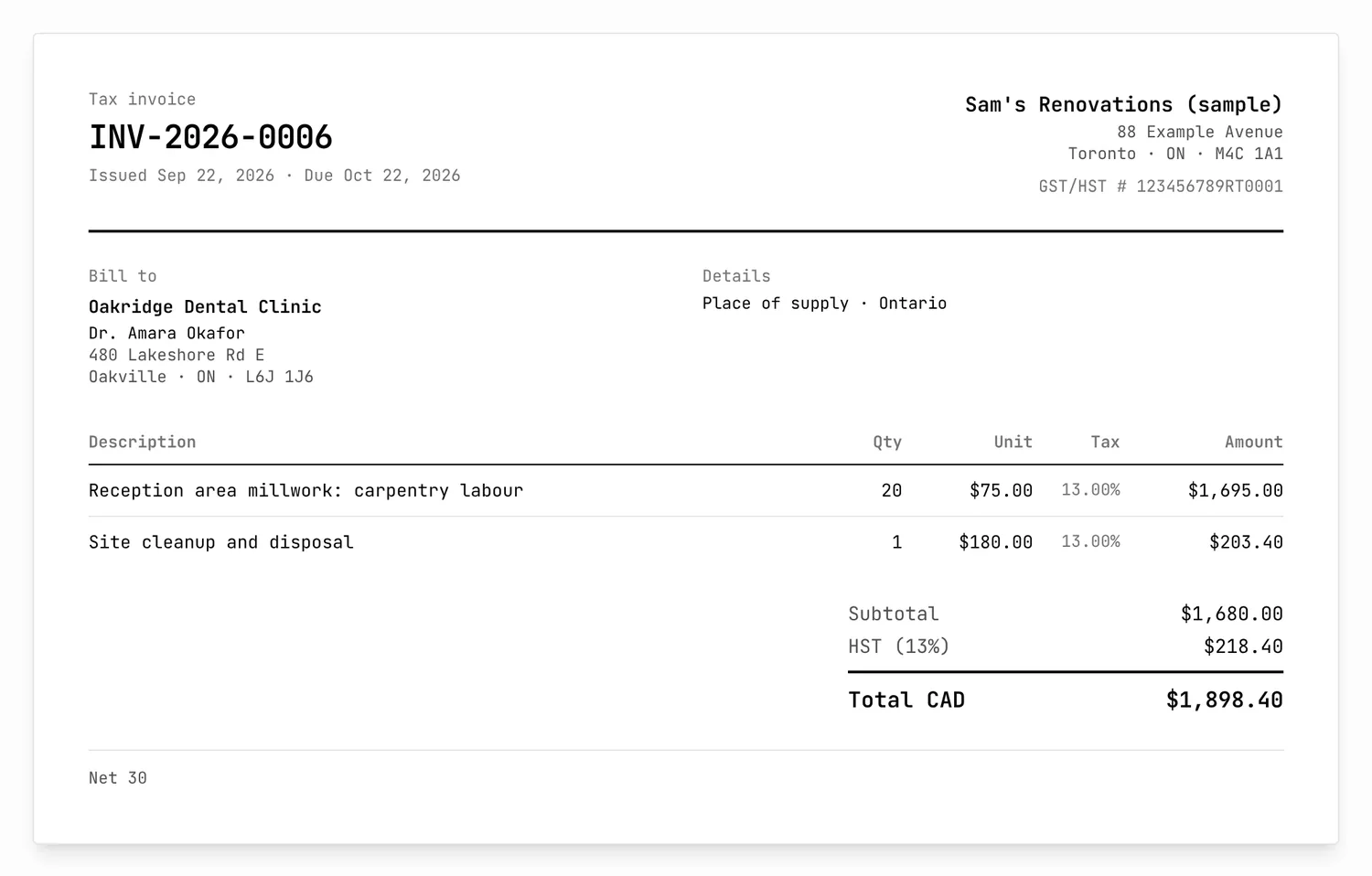1372x876 pixels.
Task: Select the total amount $1,898.40
Action: point(1225,700)
